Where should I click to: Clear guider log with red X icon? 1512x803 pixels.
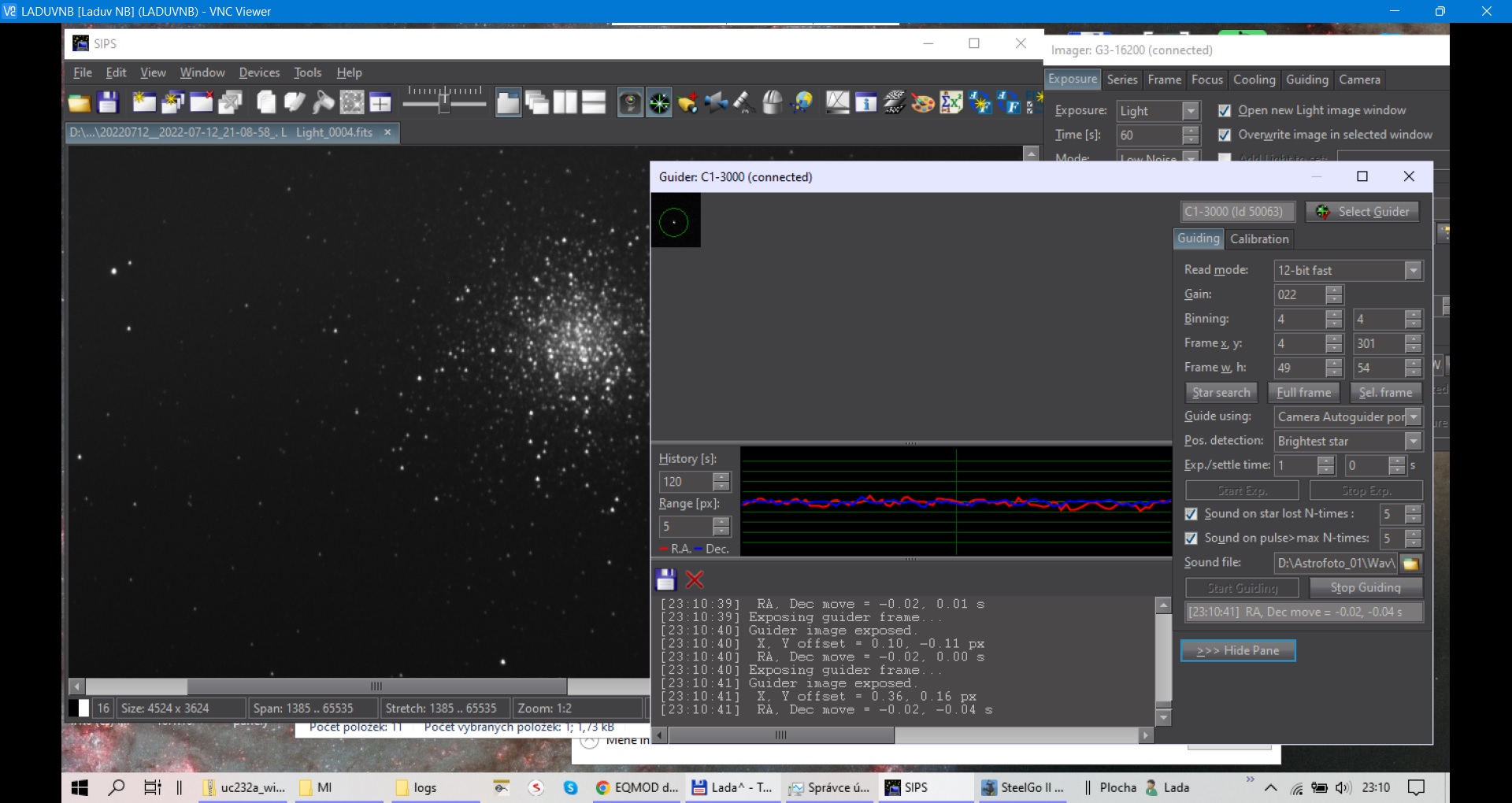(695, 580)
